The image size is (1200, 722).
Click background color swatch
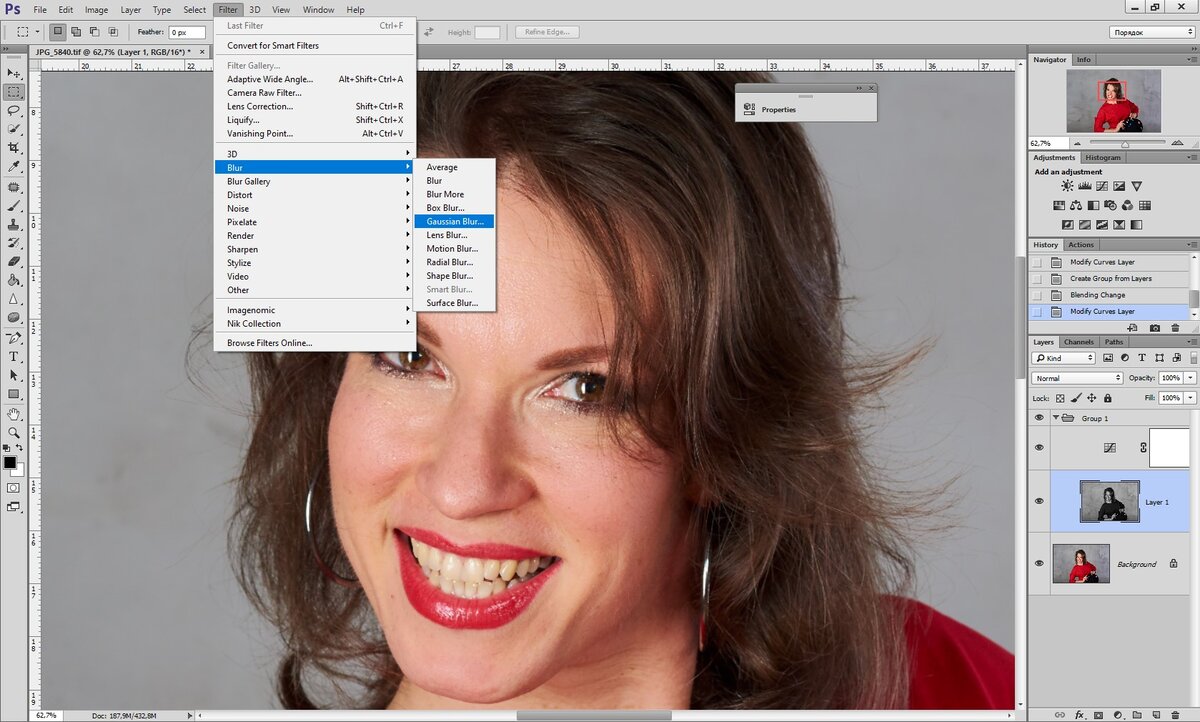pyautogui.click(x=19, y=471)
